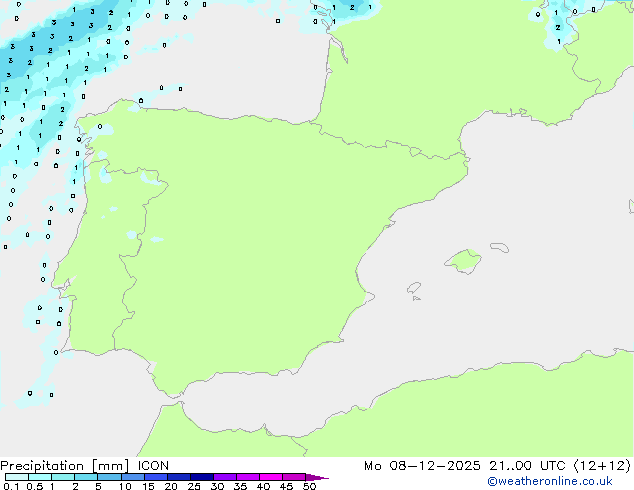This screenshot has width=634, height=490.
Task: Click the '(12+12)' forecast run text
Action: point(602,466)
